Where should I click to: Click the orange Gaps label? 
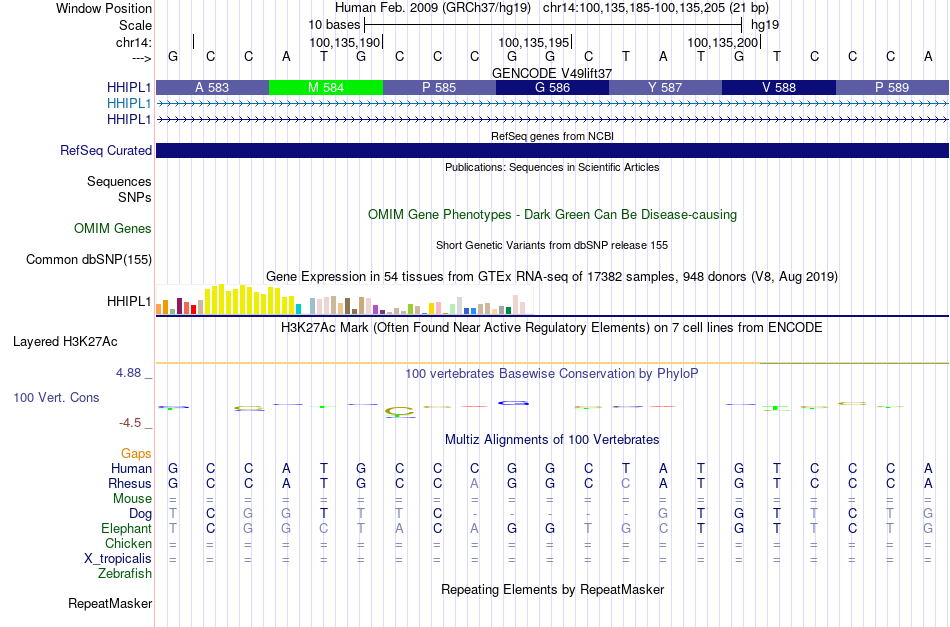[136, 454]
